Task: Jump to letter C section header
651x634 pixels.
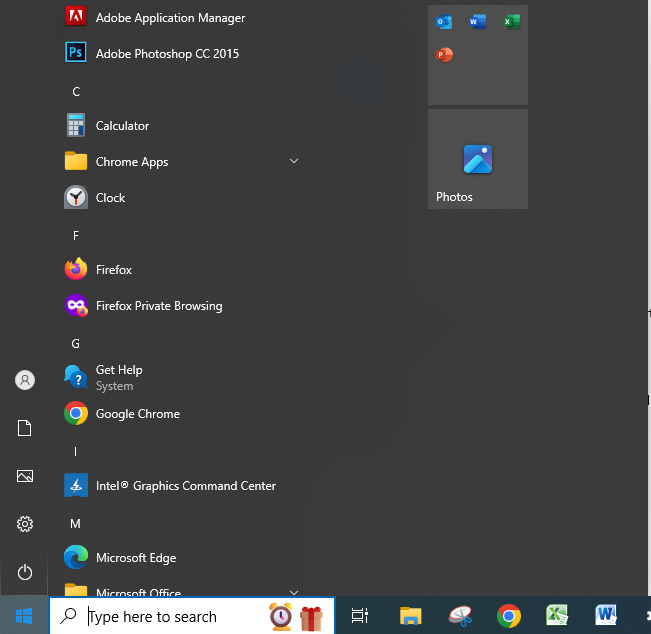Action: (76, 92)
